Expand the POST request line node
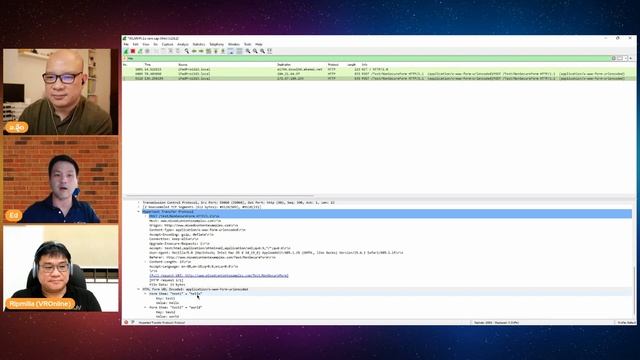The width and height of the screenshot is (640, 360). click(x=145, y=216)
